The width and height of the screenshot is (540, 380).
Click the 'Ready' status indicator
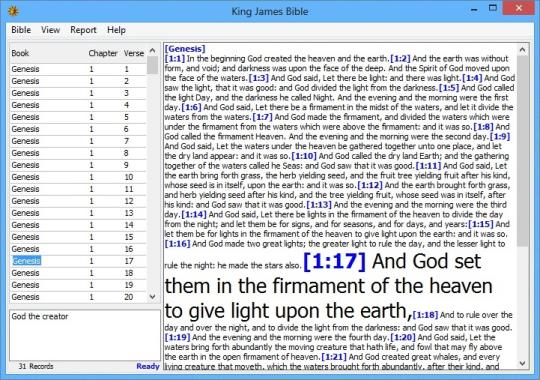click(148, 366)
